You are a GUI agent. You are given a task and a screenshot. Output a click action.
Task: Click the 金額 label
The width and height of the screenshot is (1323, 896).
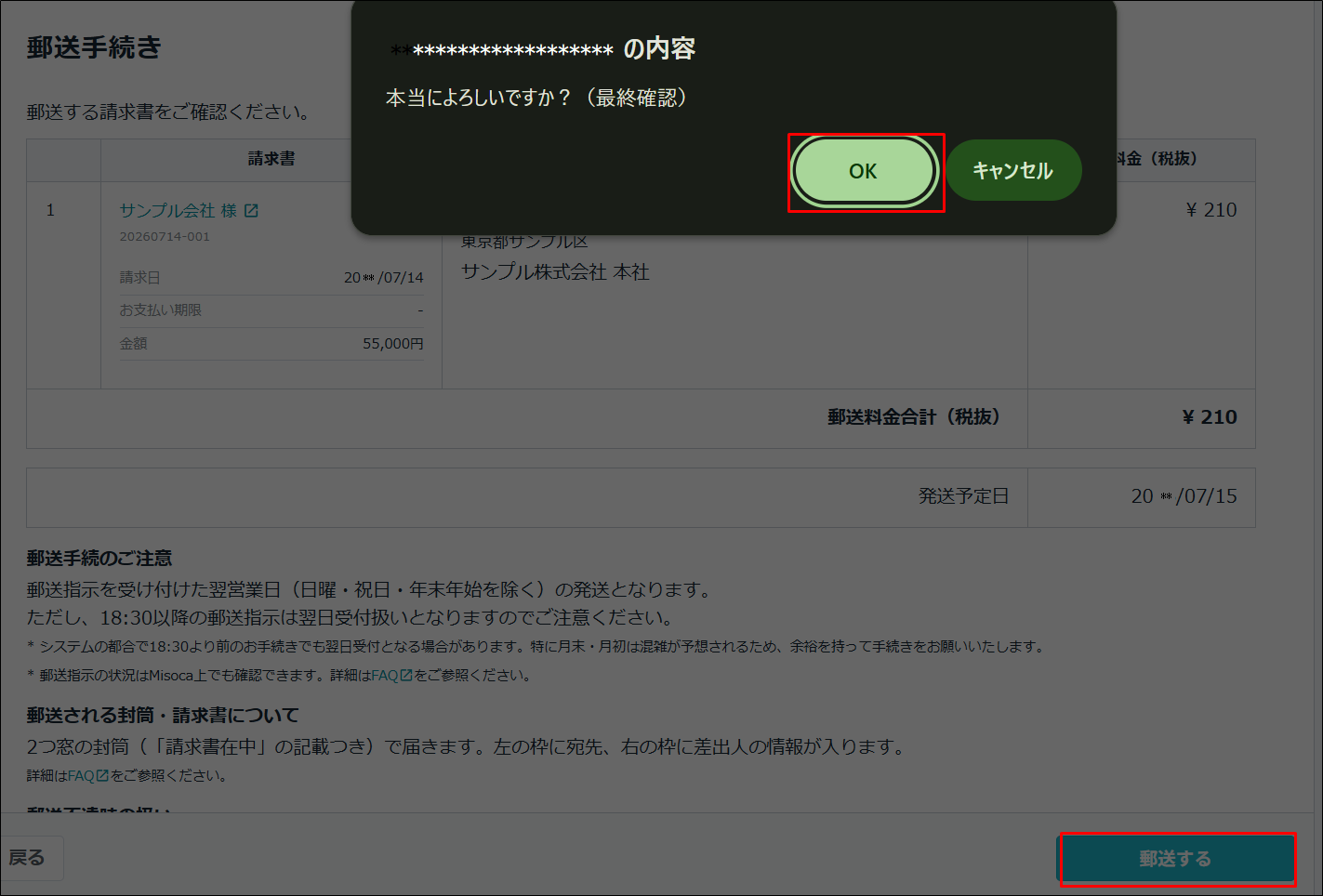(133, 344)
